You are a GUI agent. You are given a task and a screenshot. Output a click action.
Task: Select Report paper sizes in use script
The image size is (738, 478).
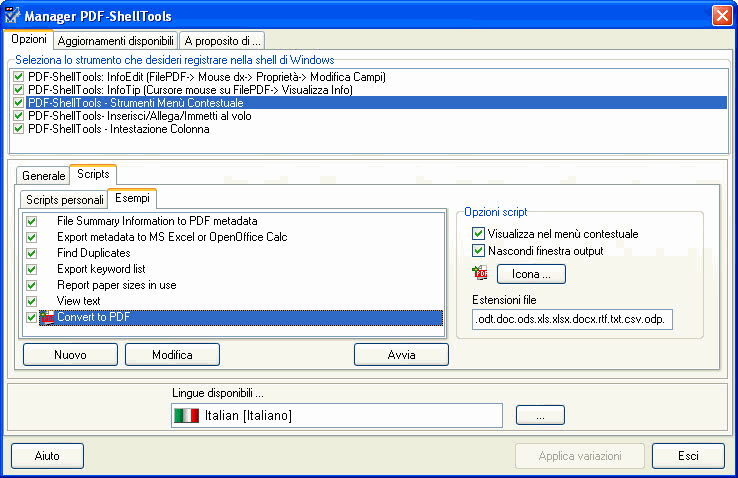pyautogui.click(x=117, y=285)
